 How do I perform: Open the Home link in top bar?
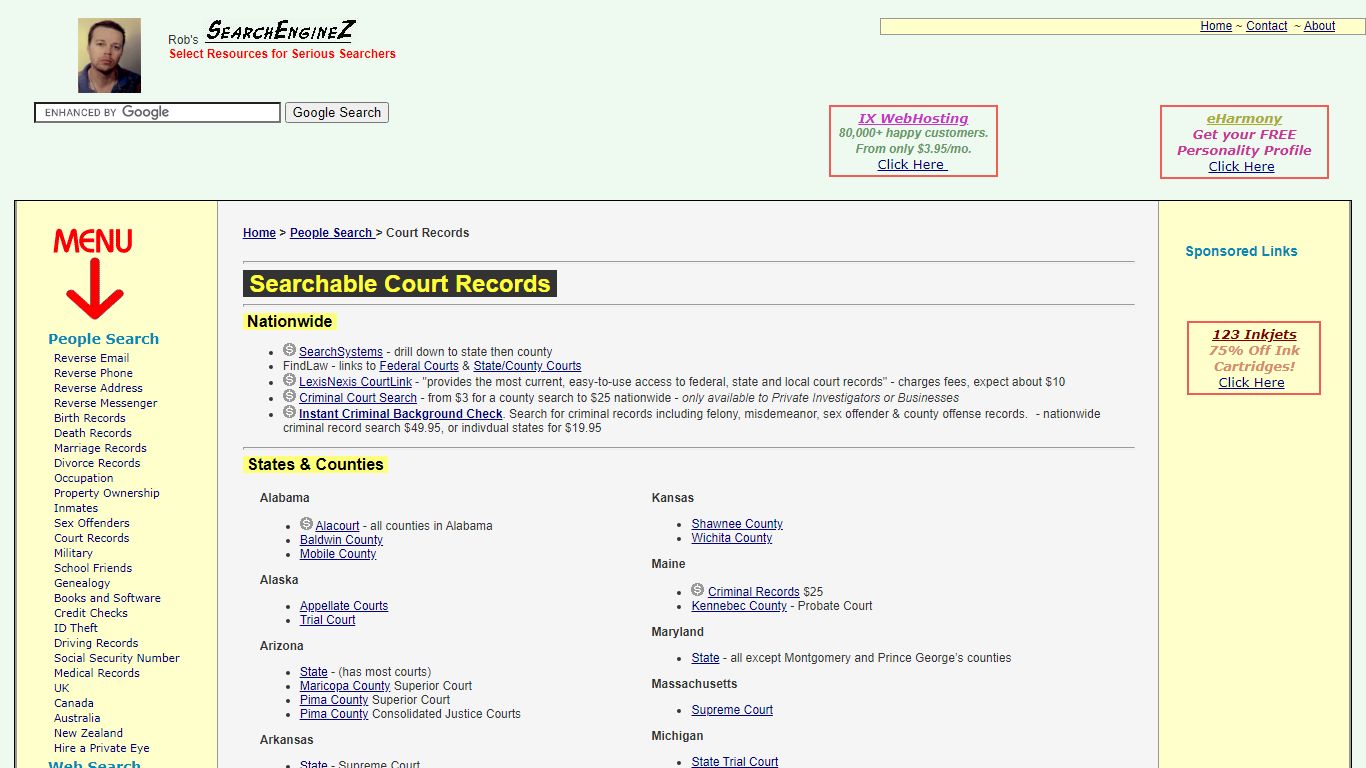[x=1216, y=26]
